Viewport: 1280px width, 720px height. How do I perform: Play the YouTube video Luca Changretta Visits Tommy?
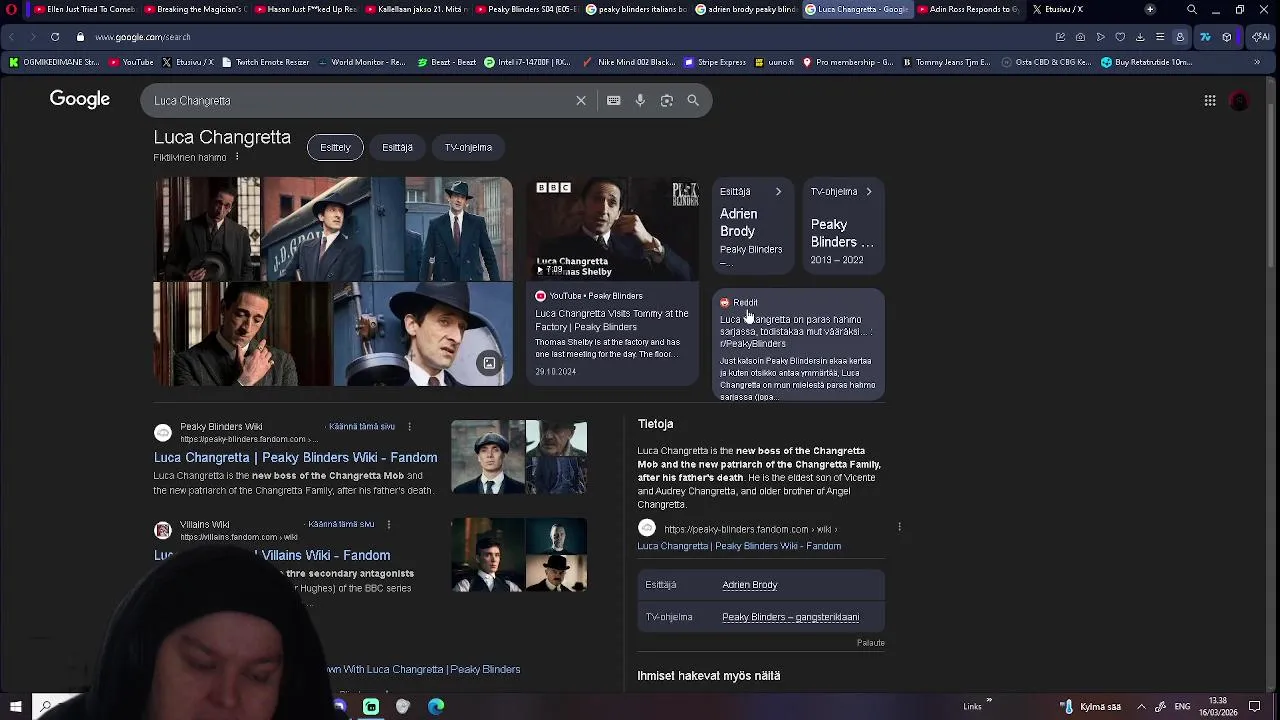click(x=612, y=281)
